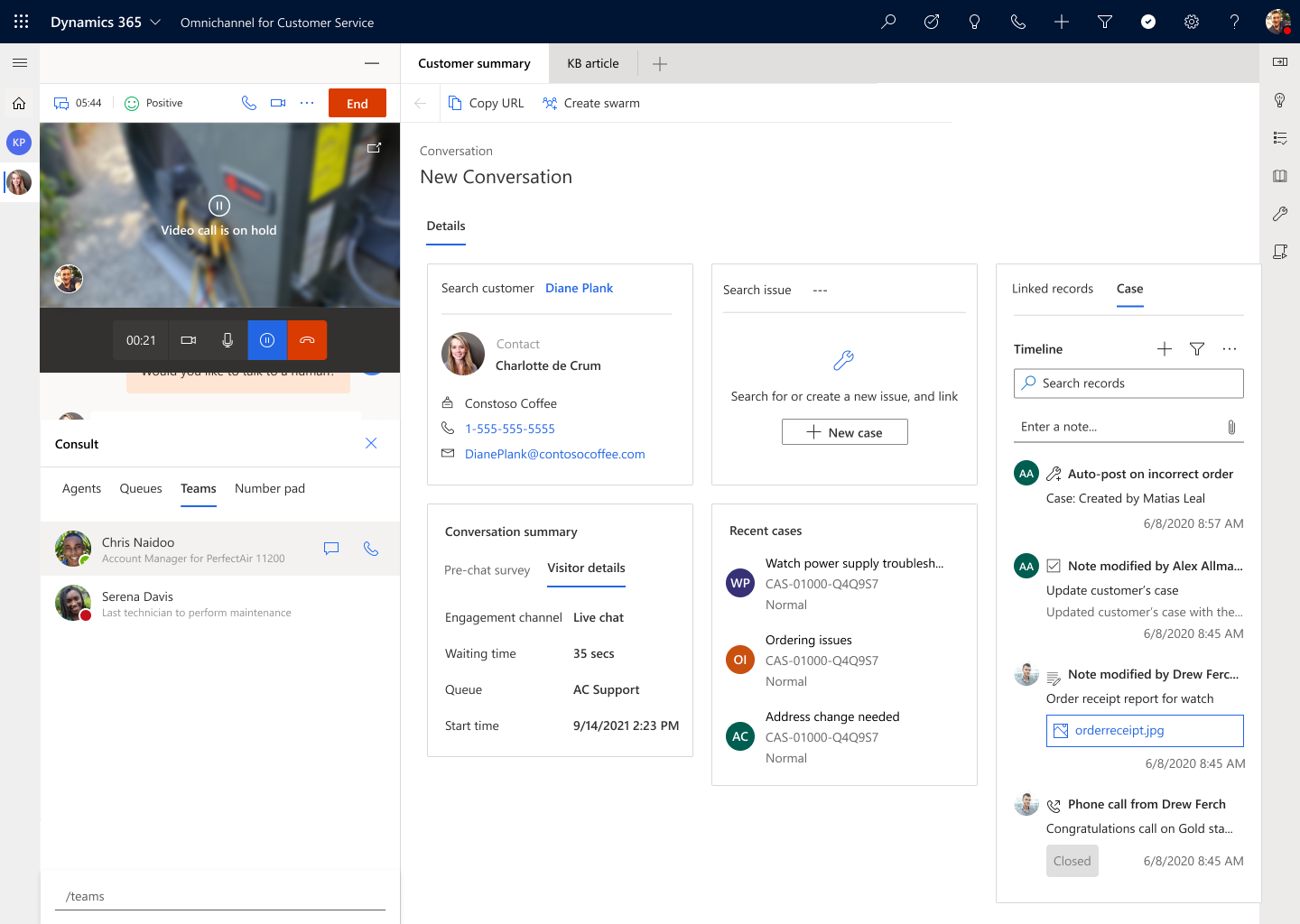The height and width of the screenshot is (924, 1300).
Task: Switch to the KB article tab
Action: click(593, 63)
